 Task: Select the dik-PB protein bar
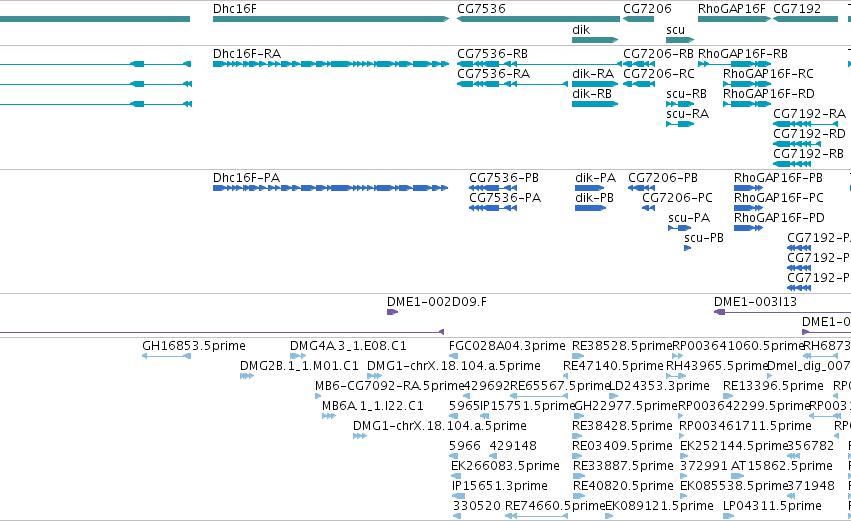coord(590,208)
